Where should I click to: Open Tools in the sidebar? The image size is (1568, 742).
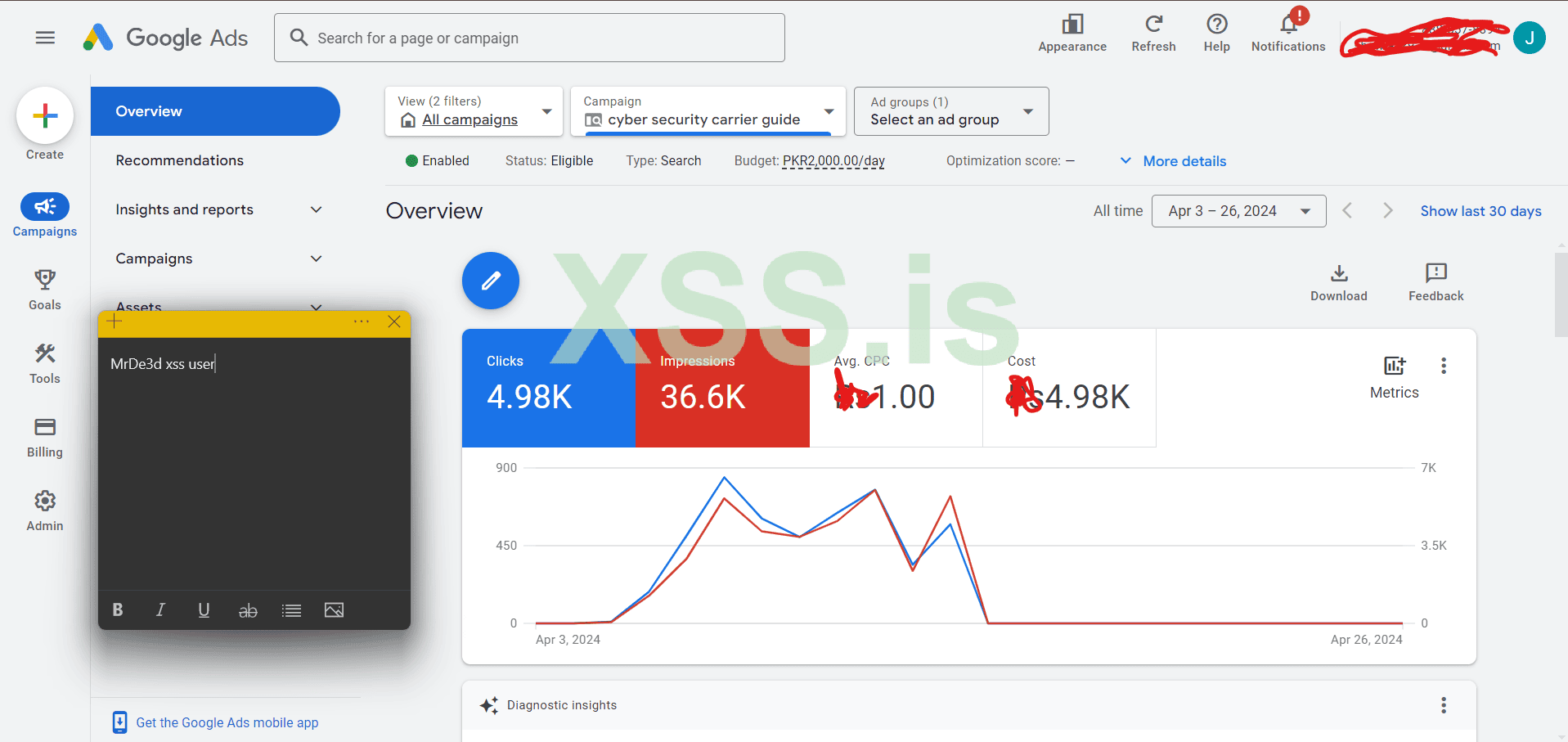[x=45, y=363]
